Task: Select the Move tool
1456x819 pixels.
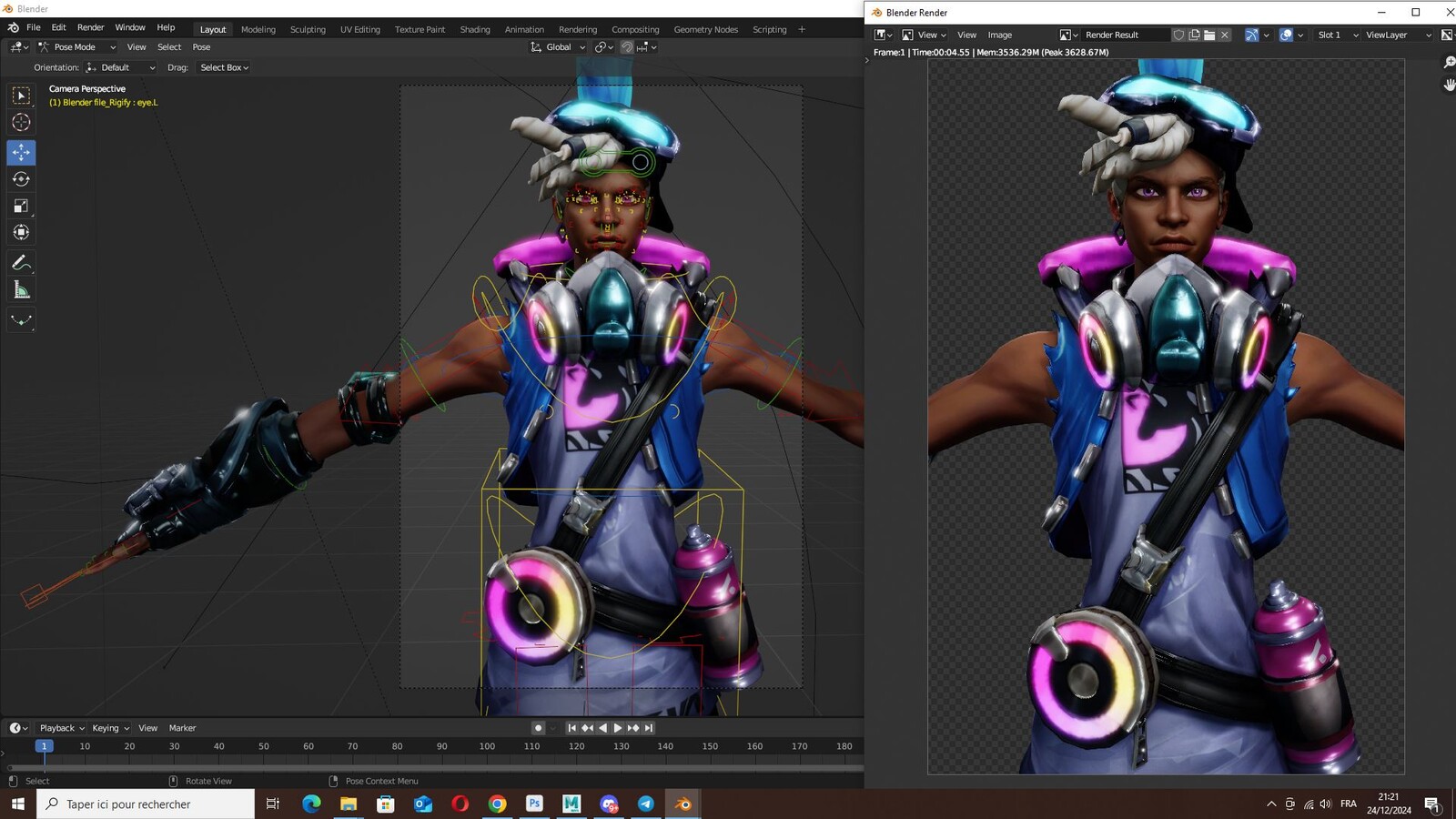Action: click(21, 152)
